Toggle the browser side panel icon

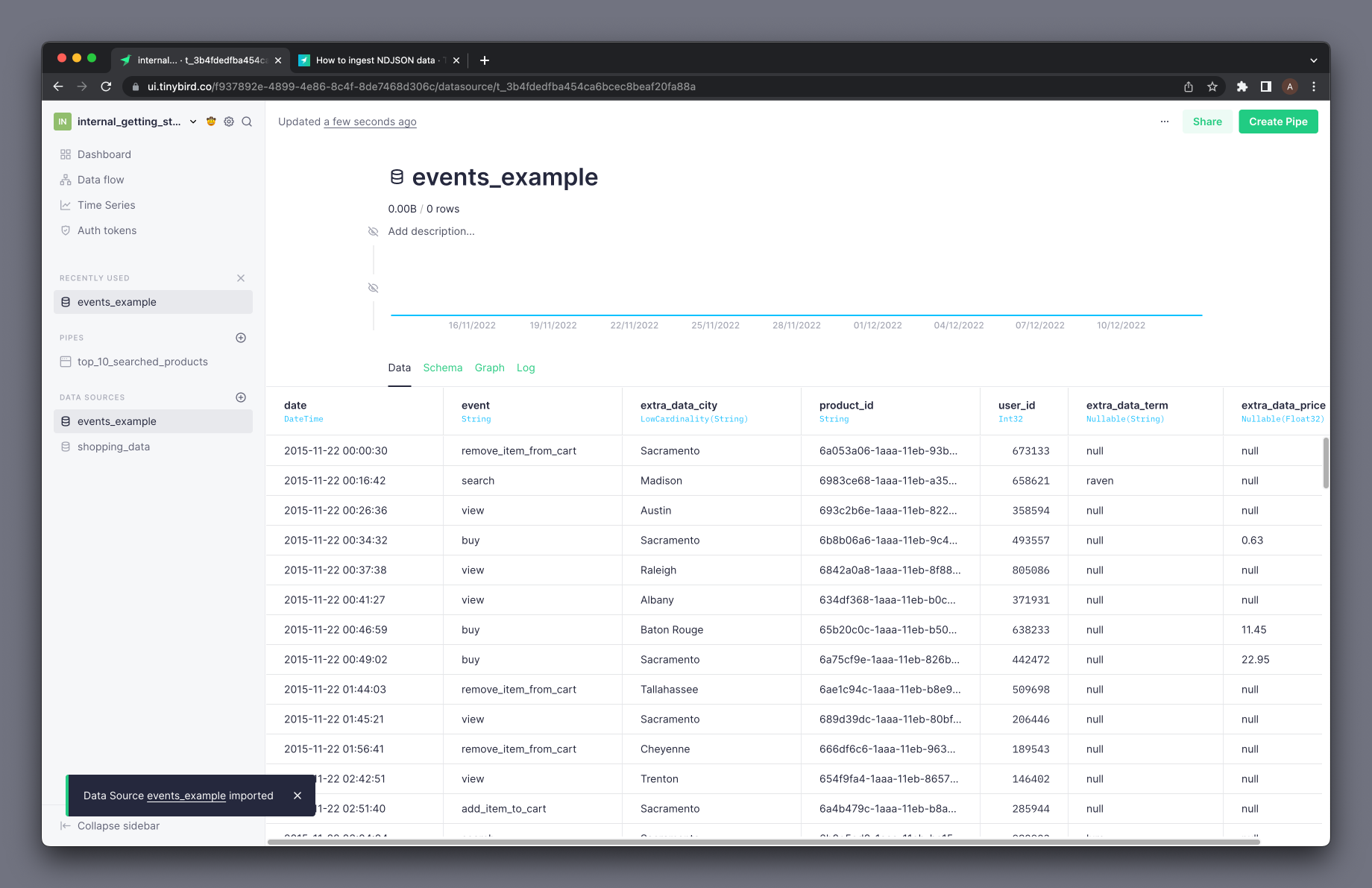point(1266,86)
